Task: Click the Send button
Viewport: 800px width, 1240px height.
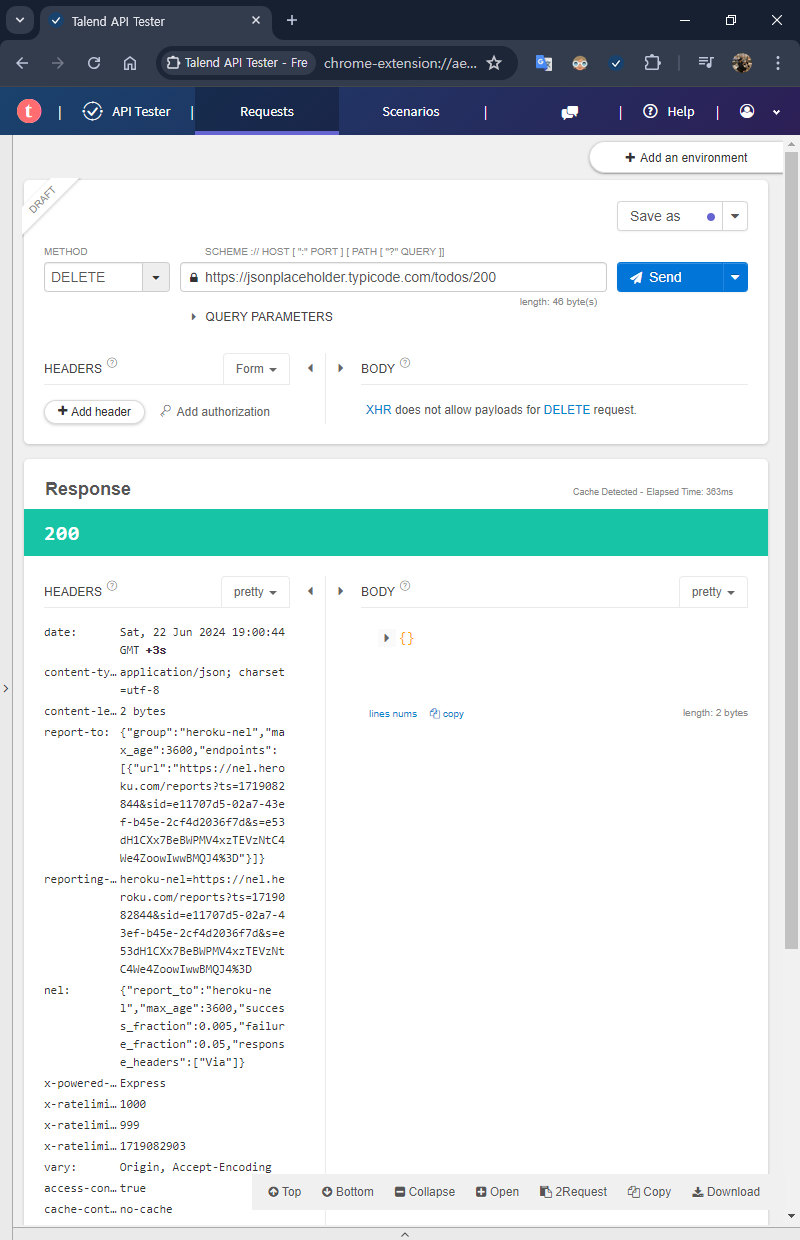Action: (x=670, y=277)
